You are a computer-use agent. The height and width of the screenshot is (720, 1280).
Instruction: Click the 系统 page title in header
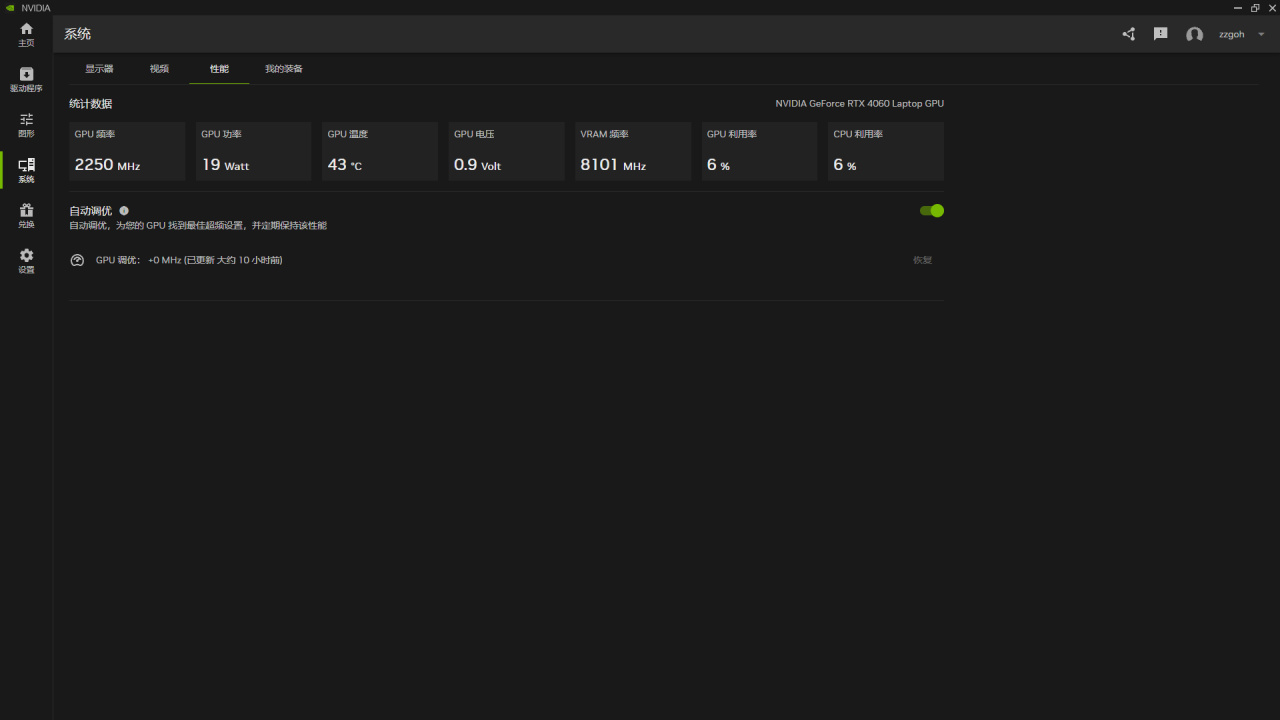[77, 34]
